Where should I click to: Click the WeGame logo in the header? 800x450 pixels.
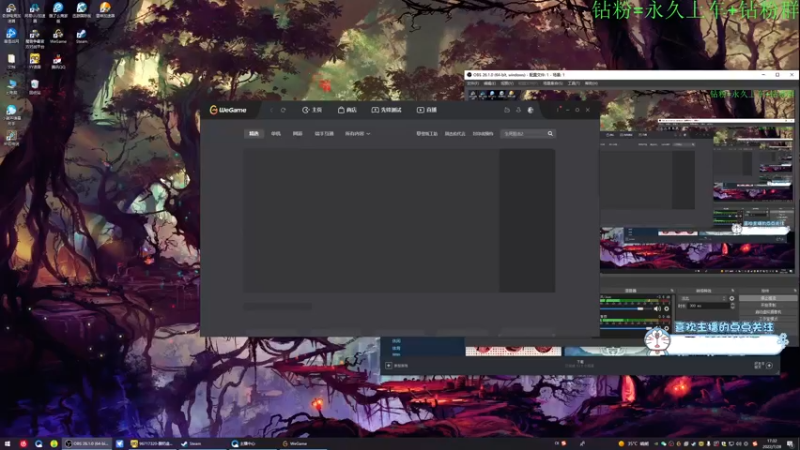228,110
